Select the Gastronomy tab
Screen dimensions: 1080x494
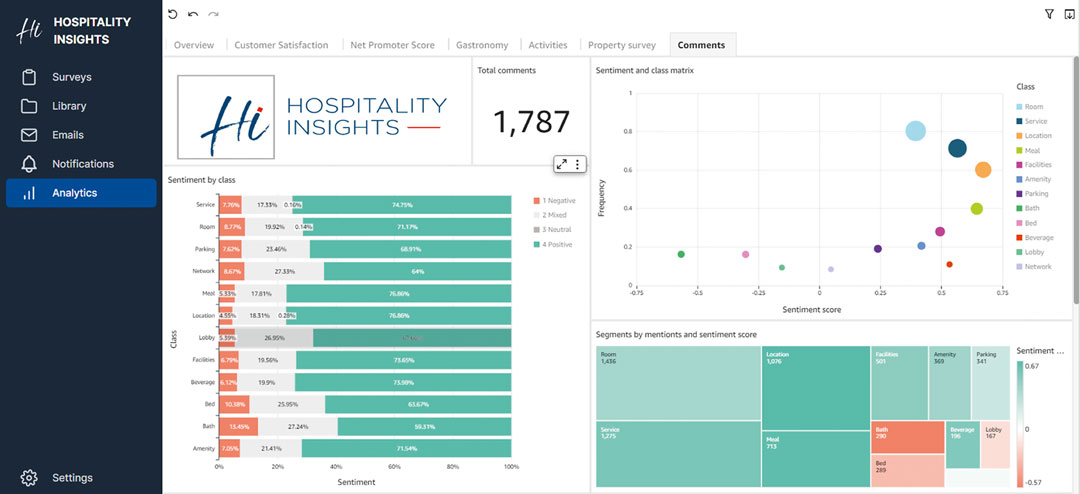point(482,45)
